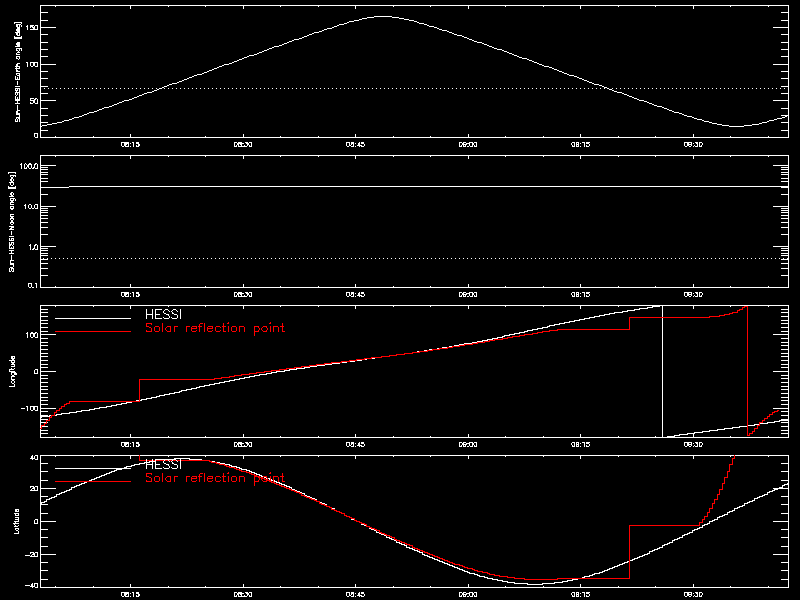The width and height of the screenshot is (800, 600).
Task: Click the '50' tick on Sun-HESSI-Earth axis
Action: [x=35, y=101]
